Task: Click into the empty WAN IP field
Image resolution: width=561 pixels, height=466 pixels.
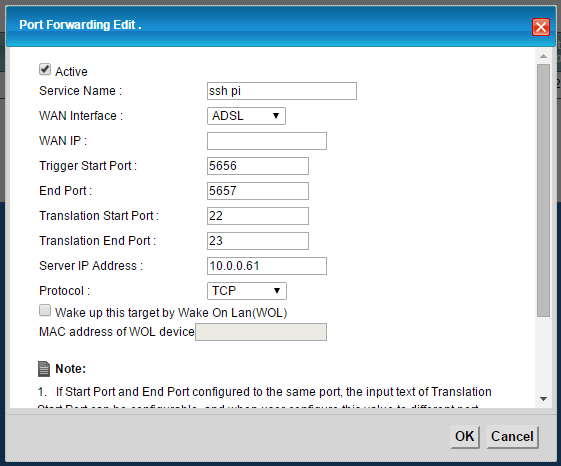Action: (267, 141)
